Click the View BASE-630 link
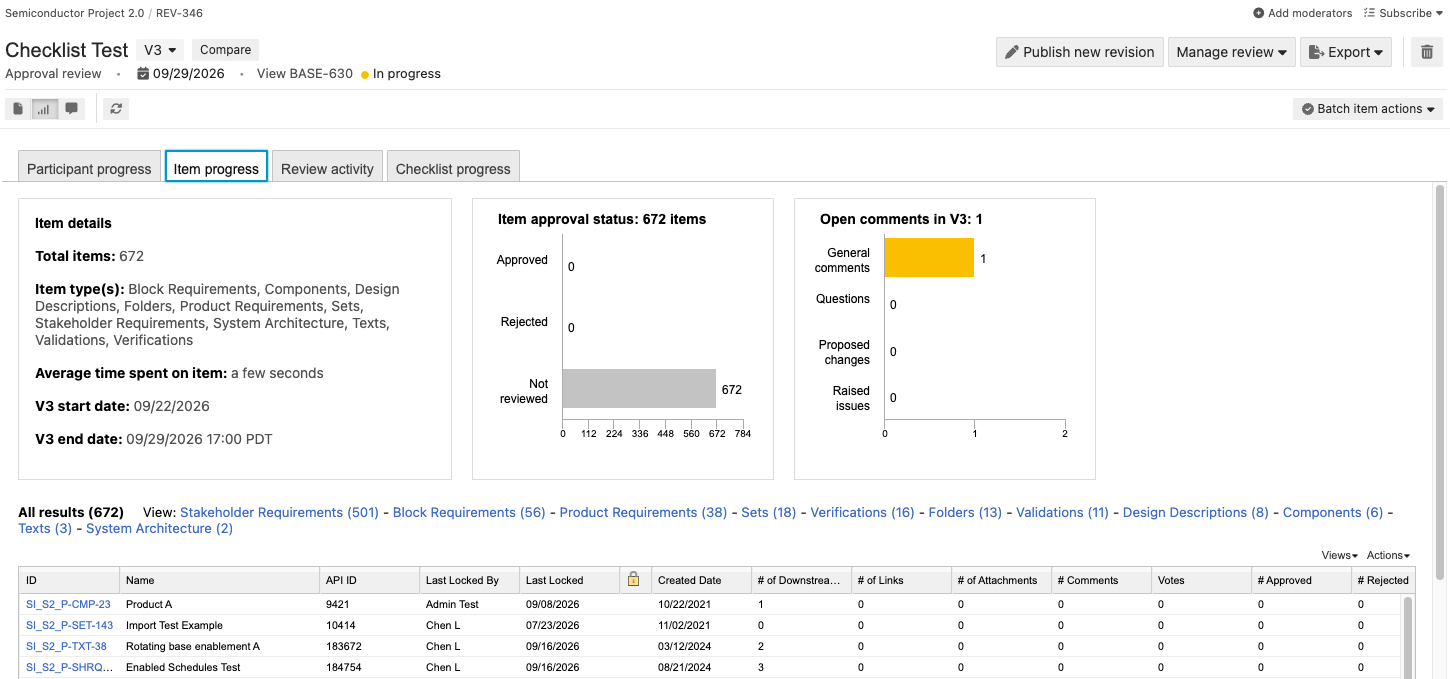Viewport: 1450px width, 679px height. [x=305, y=73]
